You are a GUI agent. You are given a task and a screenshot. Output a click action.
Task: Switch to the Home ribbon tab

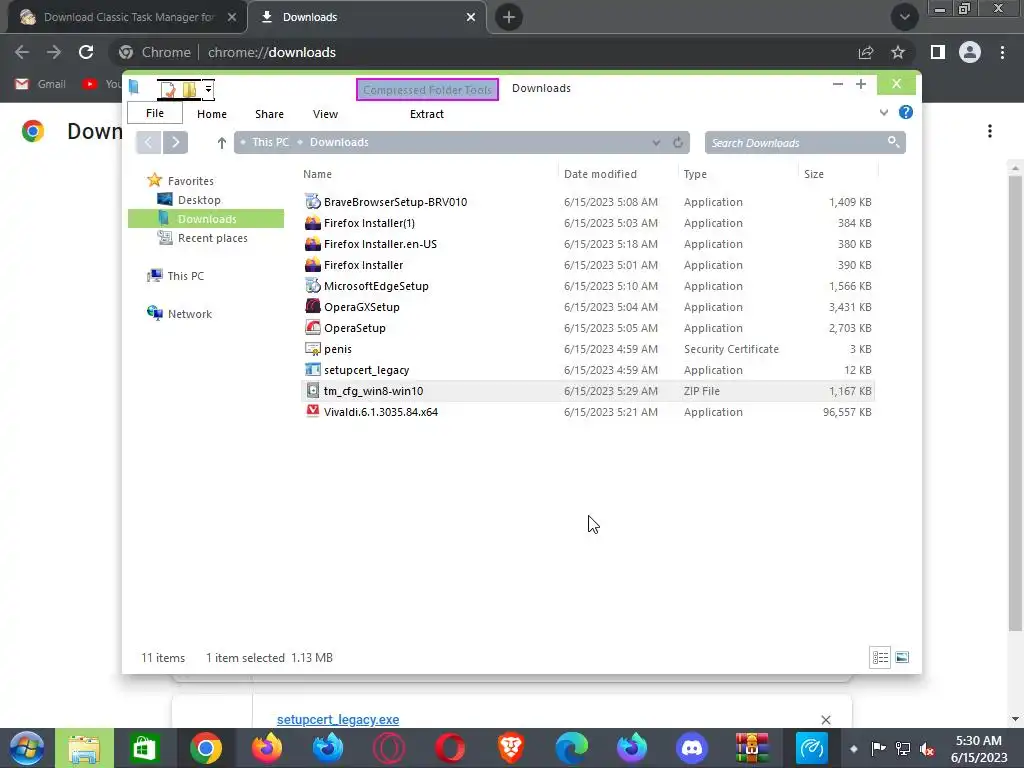point(212,114)
